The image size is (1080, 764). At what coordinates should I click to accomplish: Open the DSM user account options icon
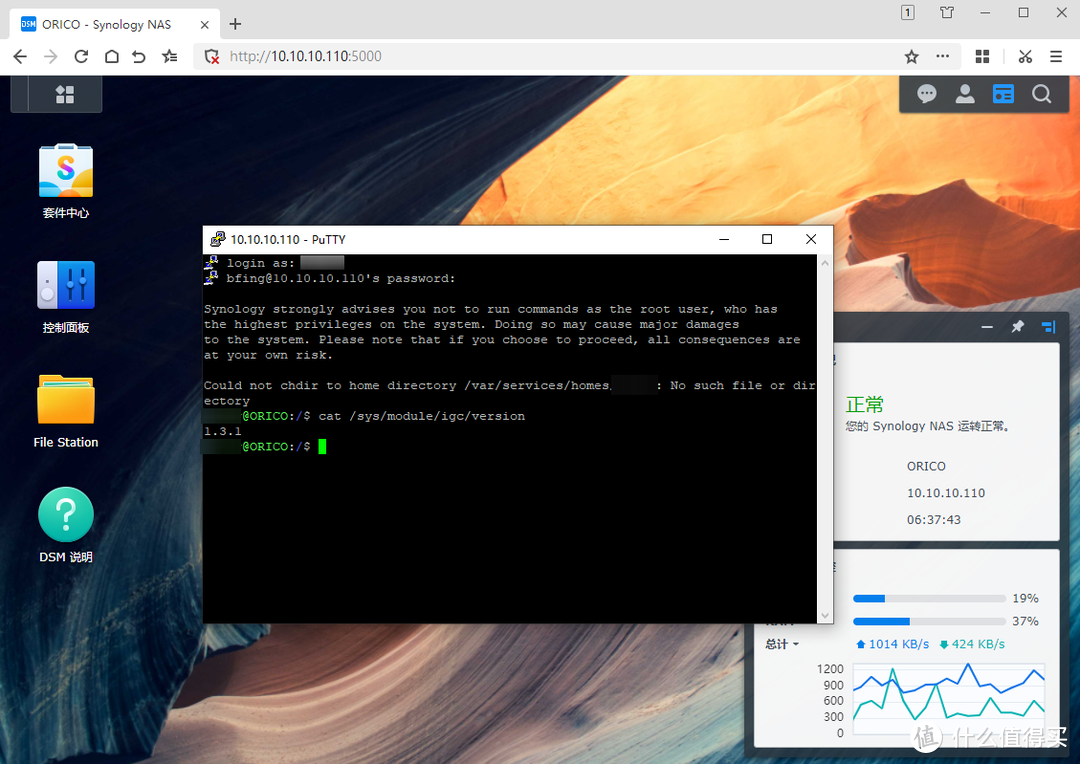965,94
